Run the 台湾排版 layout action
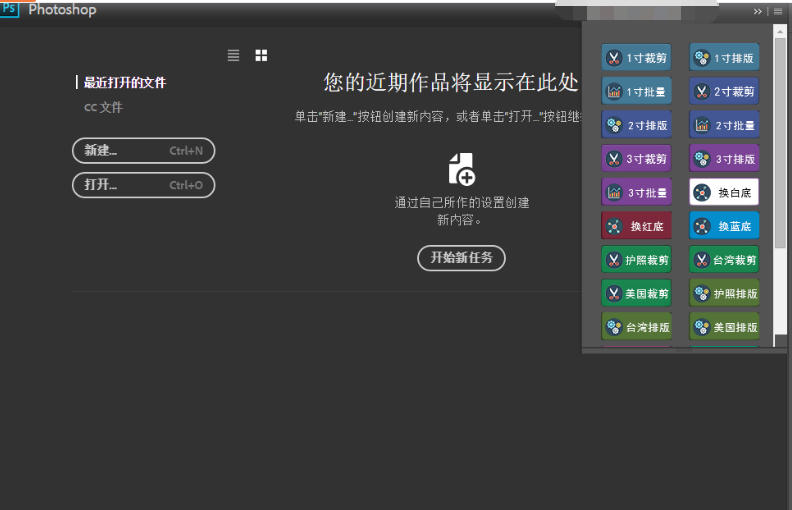 click(x=636, y=327)
